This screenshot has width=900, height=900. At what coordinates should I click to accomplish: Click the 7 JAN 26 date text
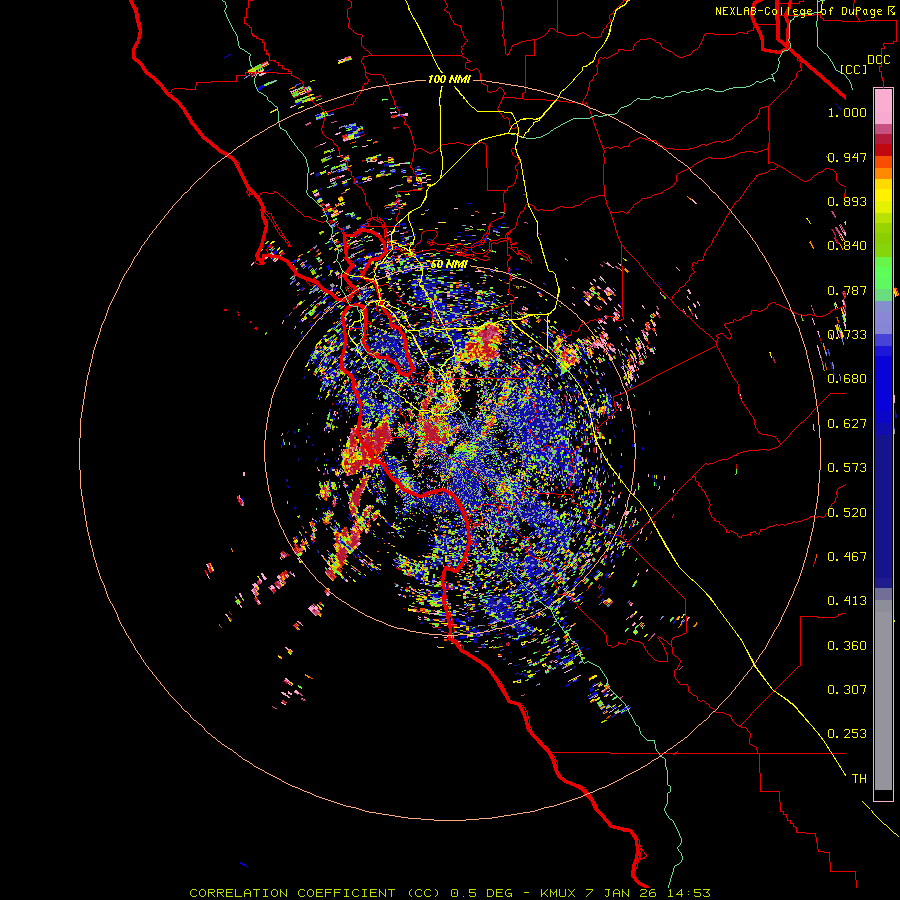pos(621,893)
